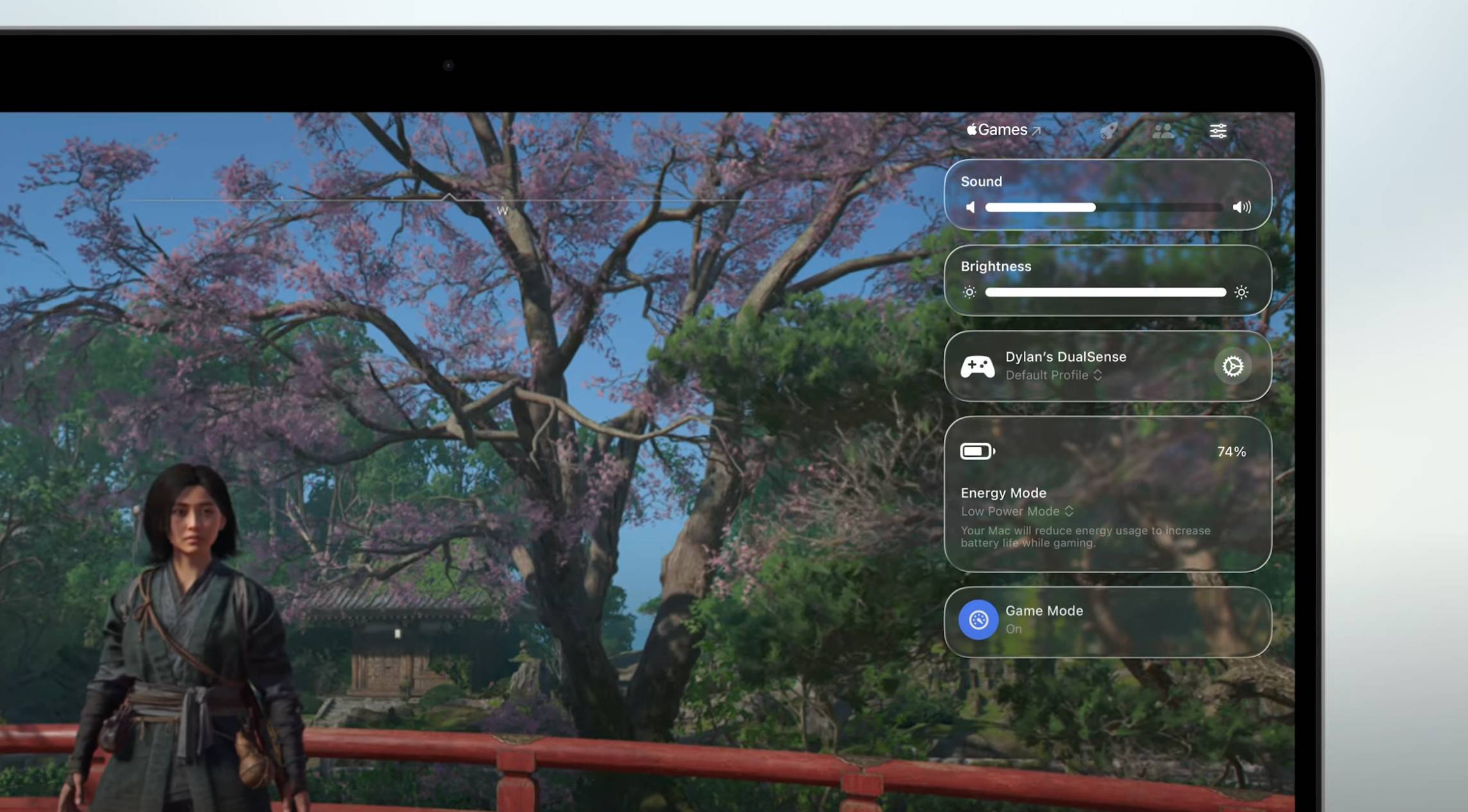Open the Default Profile dropdown
The width and height of the screenshot is (1468, 812).
coord(1054,375)
